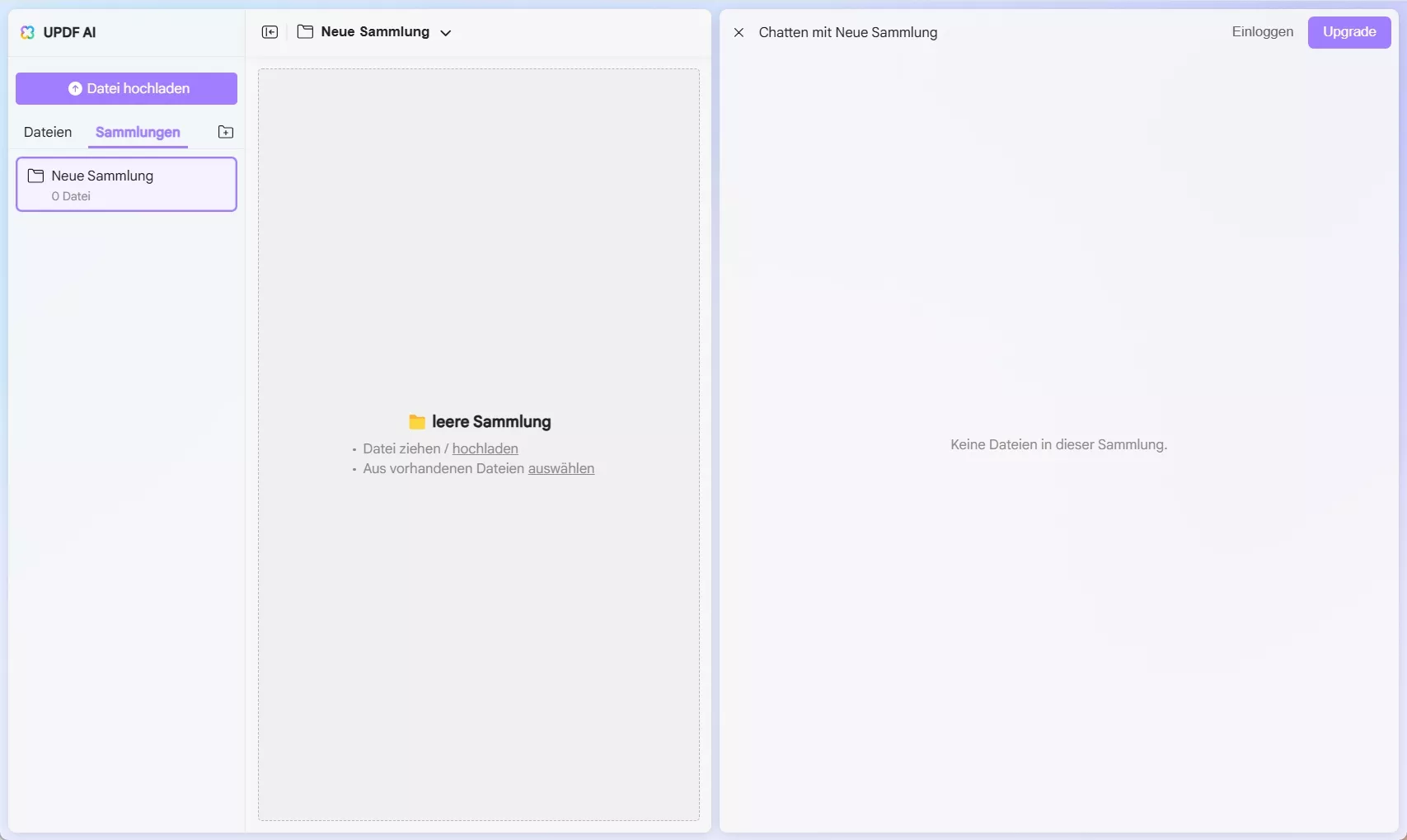Image resolution: width=1407 pixels, height=840 pixels.
Task: Click the Chatten mit Neue Sammlung title
Action: 848,32
